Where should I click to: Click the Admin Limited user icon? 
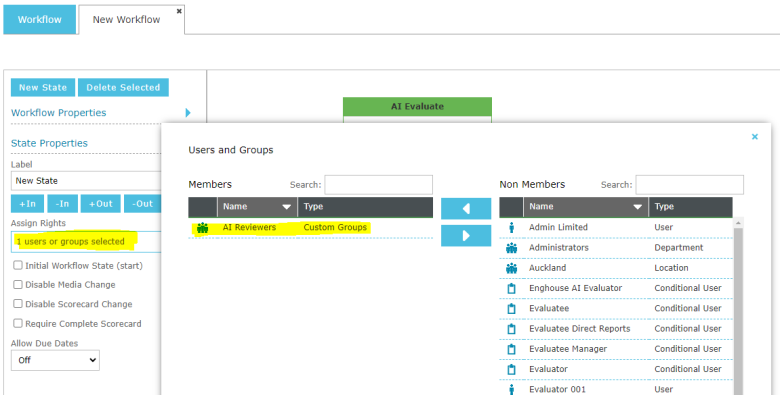pos(511,227)
